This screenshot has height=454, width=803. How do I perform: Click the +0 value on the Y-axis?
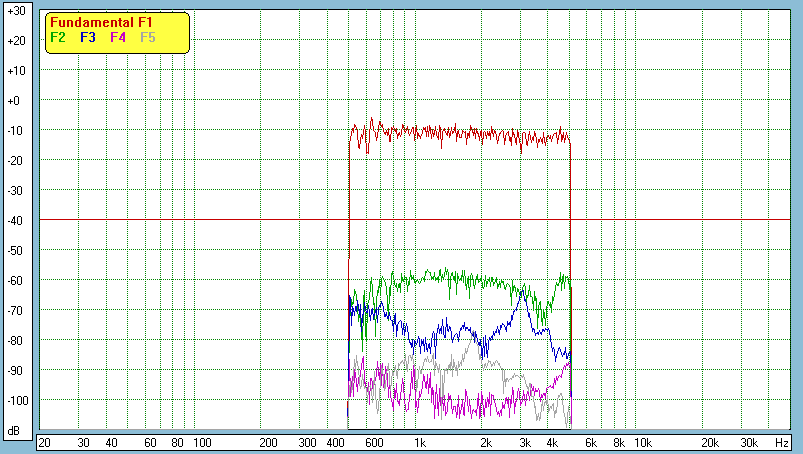[x=15, y=100]
